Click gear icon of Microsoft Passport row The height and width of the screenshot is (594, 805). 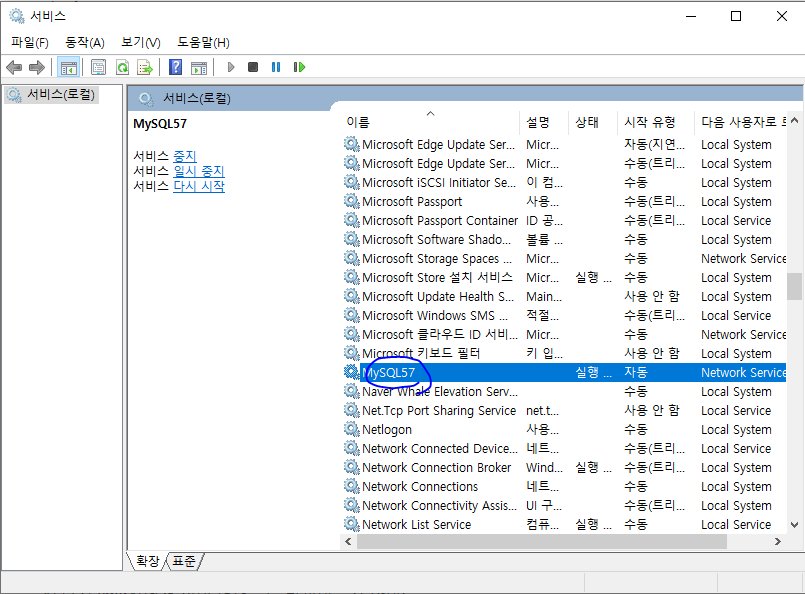pyautogui.click(x=352, y=201)
